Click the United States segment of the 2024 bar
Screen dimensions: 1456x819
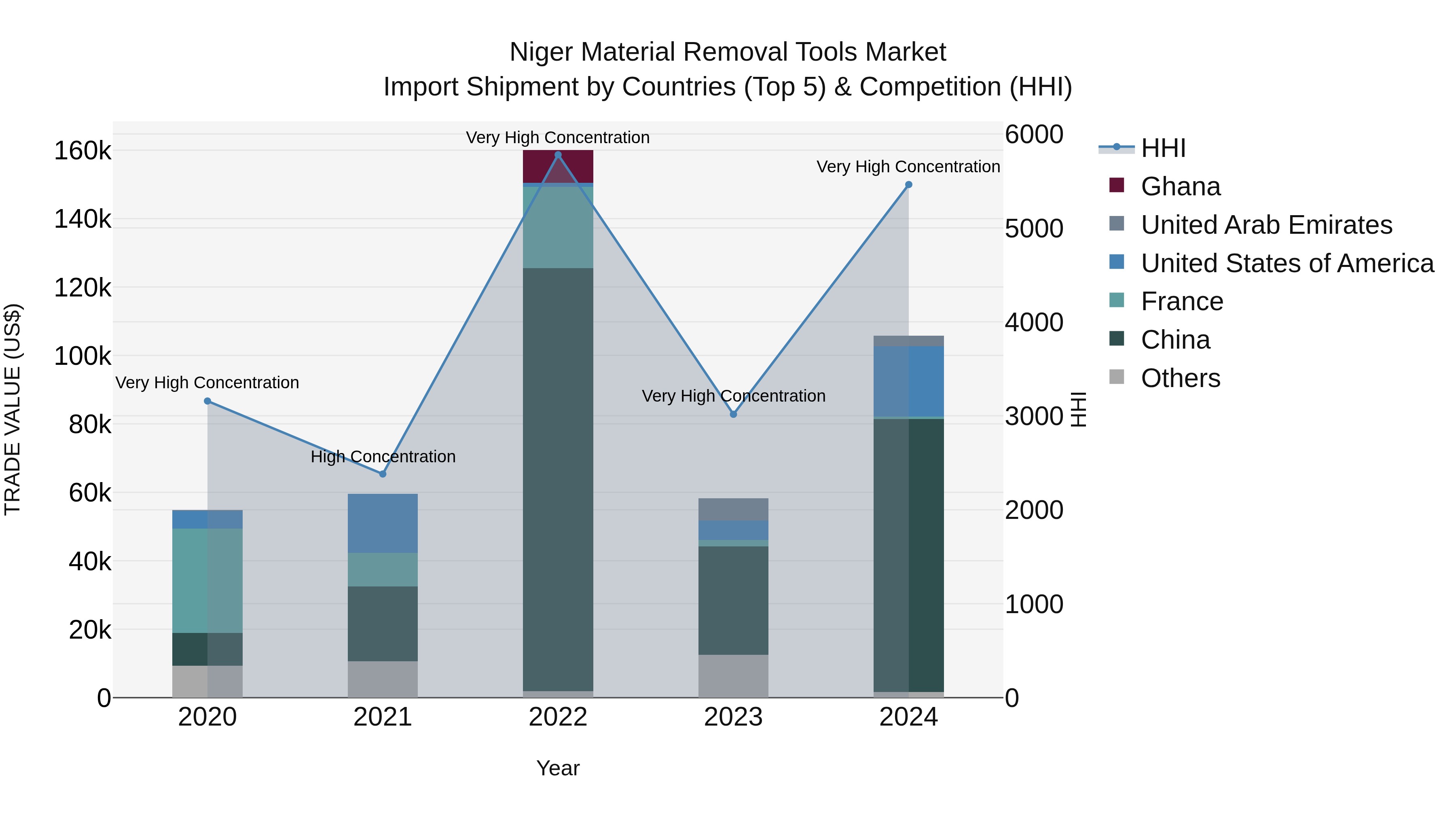[909, 381]
